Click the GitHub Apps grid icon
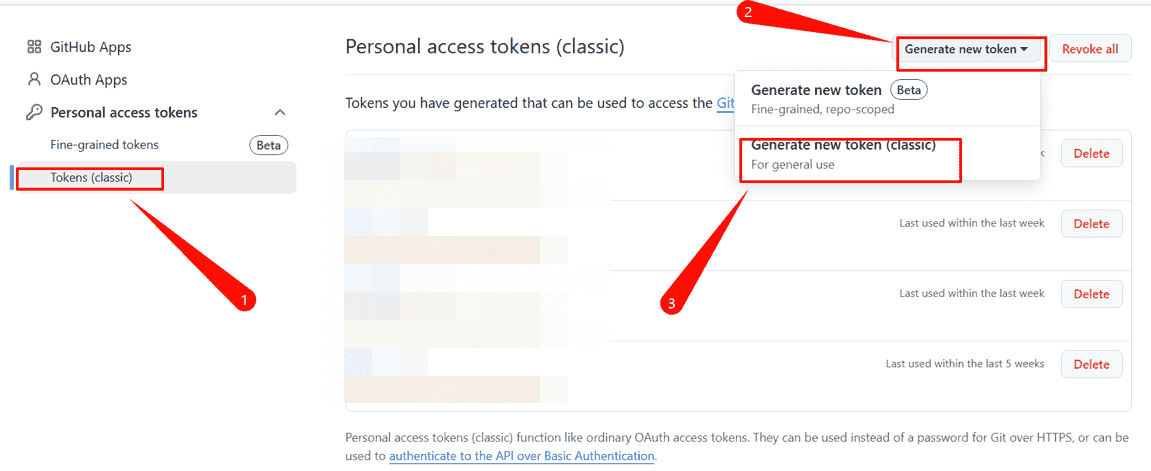Image resolution: width=1151 pixels, height=471 pixels. (34, 47)
